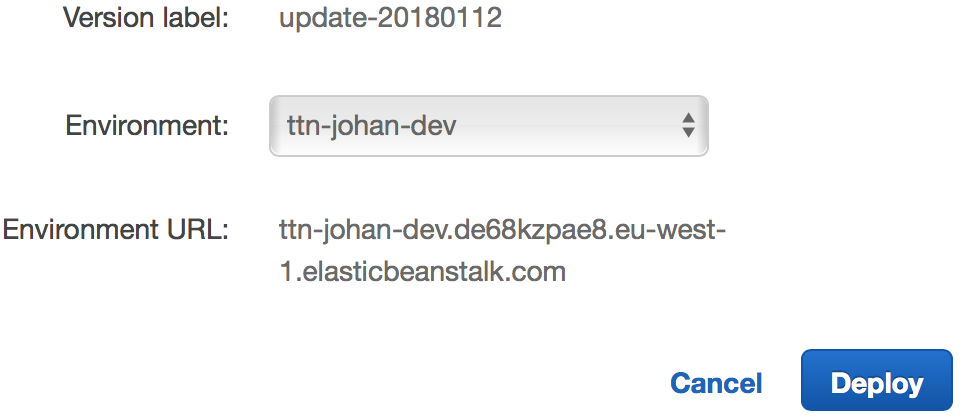Screen dimensions: 960x418
Task: Click the 1.elasticbeanstalk.com URL line
Action: 422,271
